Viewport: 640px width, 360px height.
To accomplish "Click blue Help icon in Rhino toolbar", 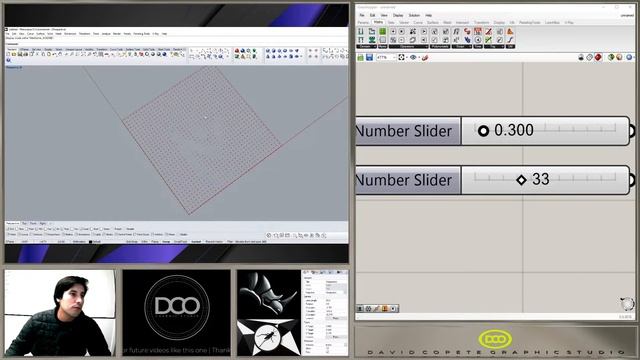I will 8,60.
